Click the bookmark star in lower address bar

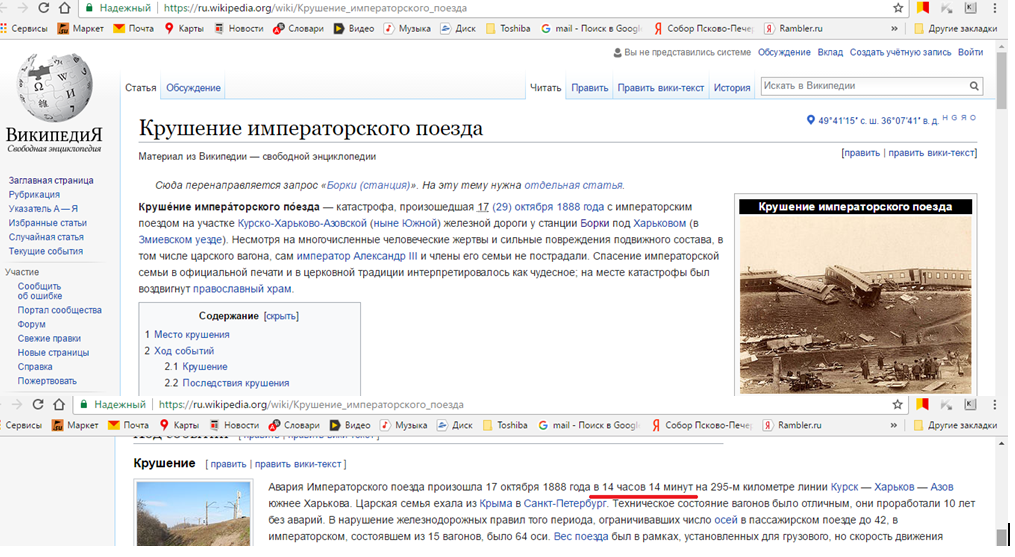897,404
